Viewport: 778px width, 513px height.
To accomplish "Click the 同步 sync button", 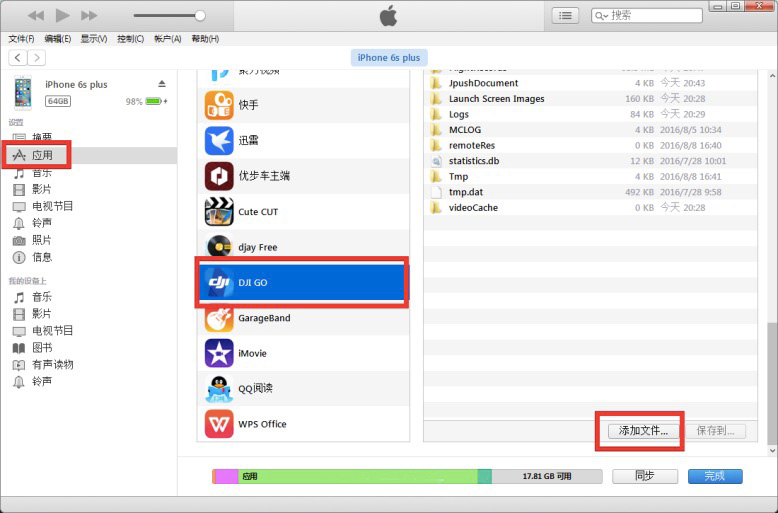I will [645, 476].
